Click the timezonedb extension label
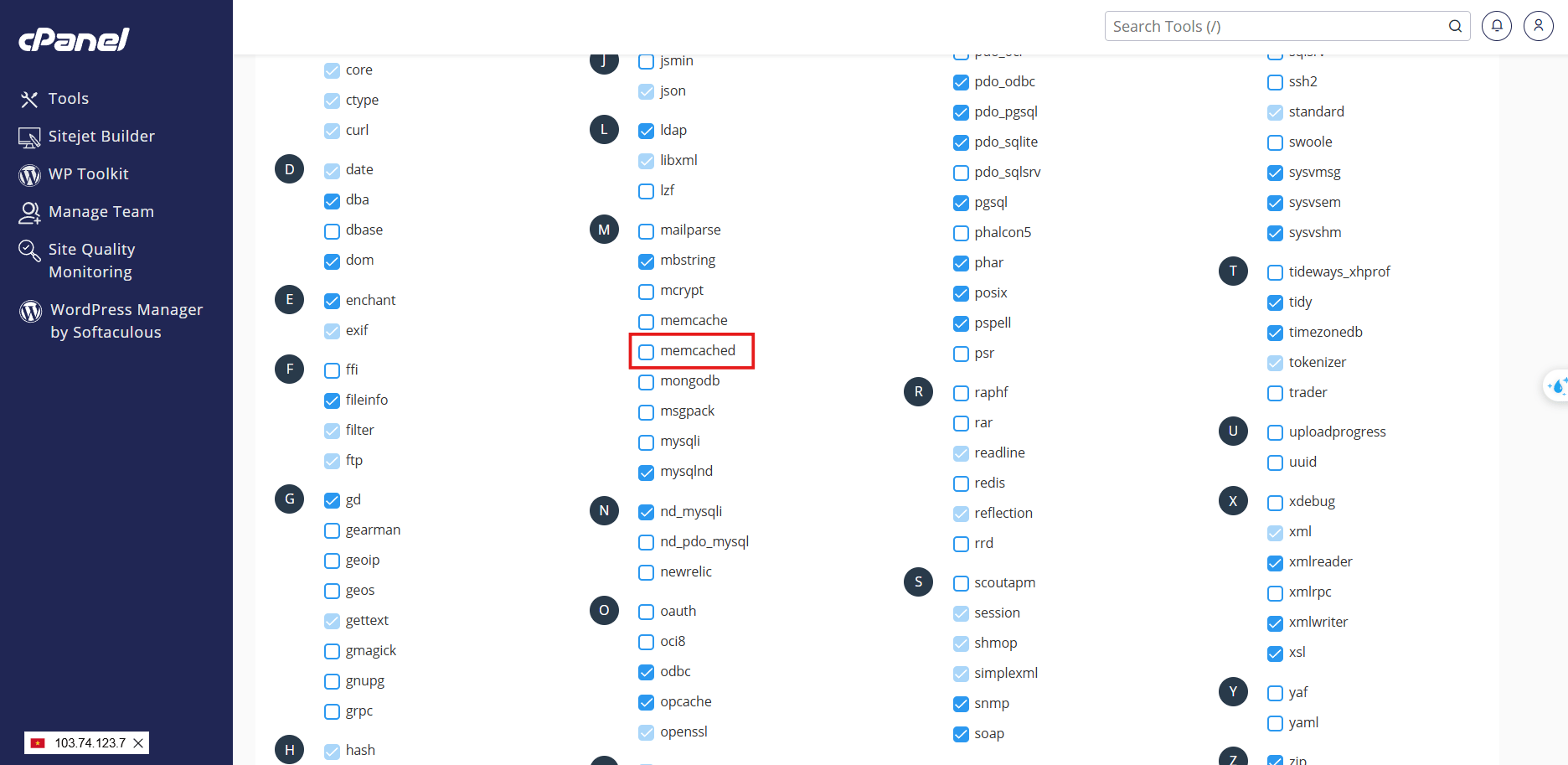 1325,332
